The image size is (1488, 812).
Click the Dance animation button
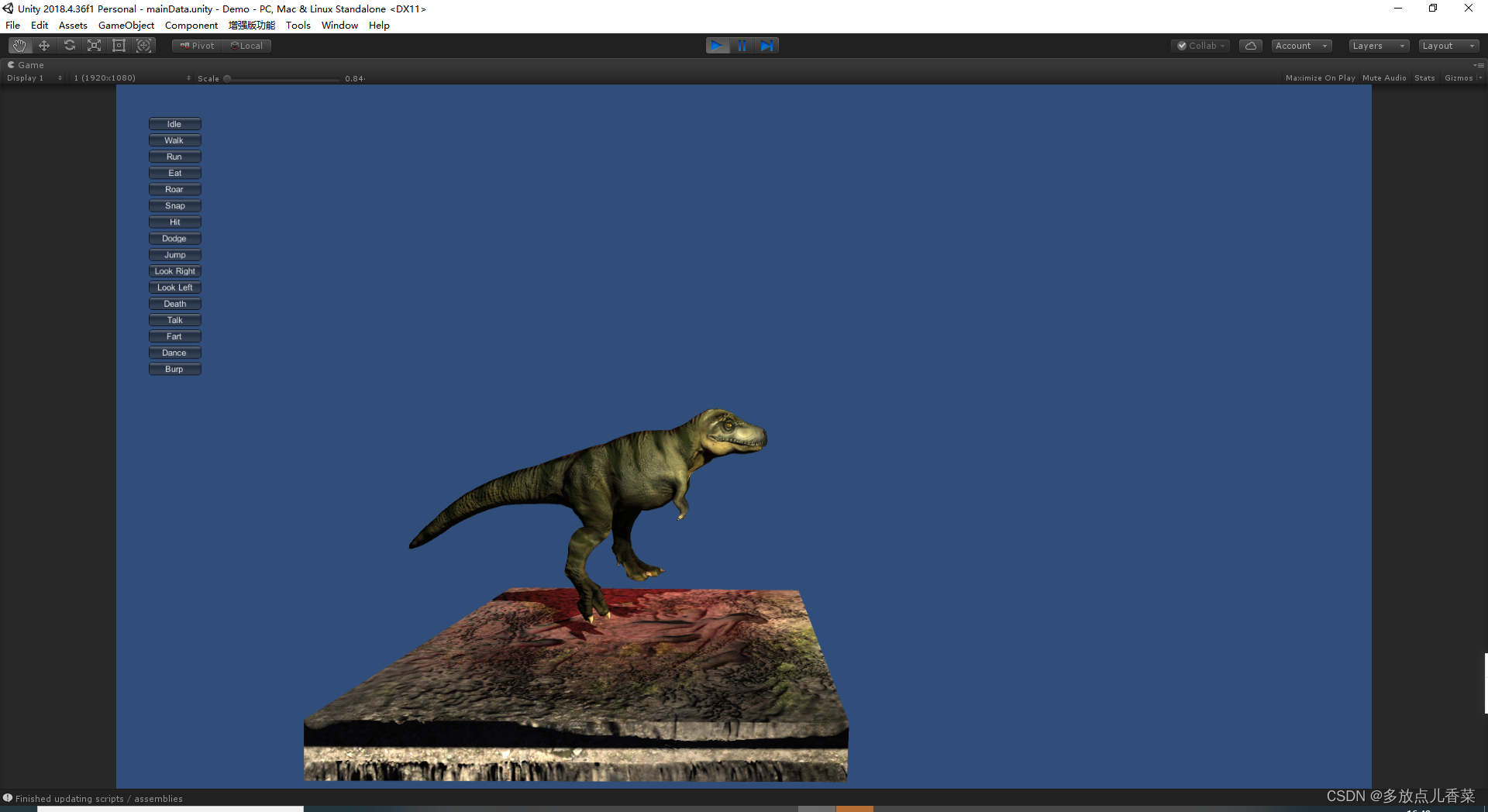click(x=174, y=353)
